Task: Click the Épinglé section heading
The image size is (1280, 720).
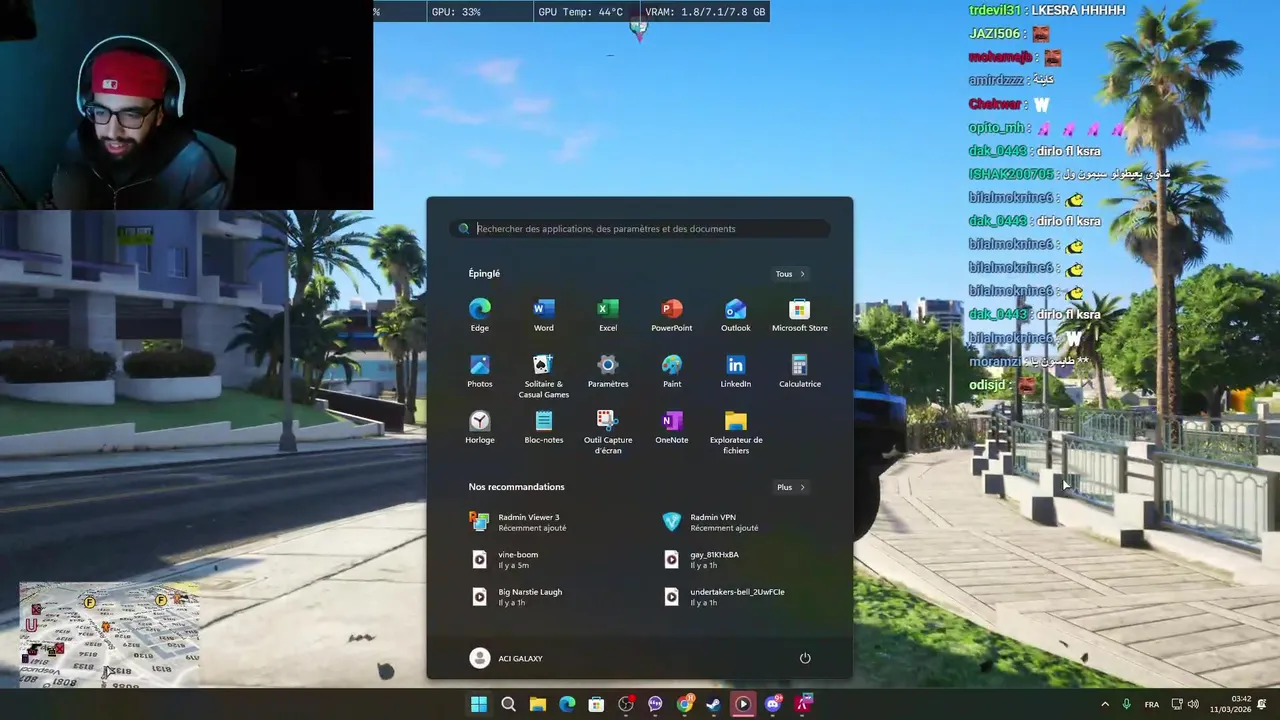Action: pyautogui.click(x=484, y=274)
